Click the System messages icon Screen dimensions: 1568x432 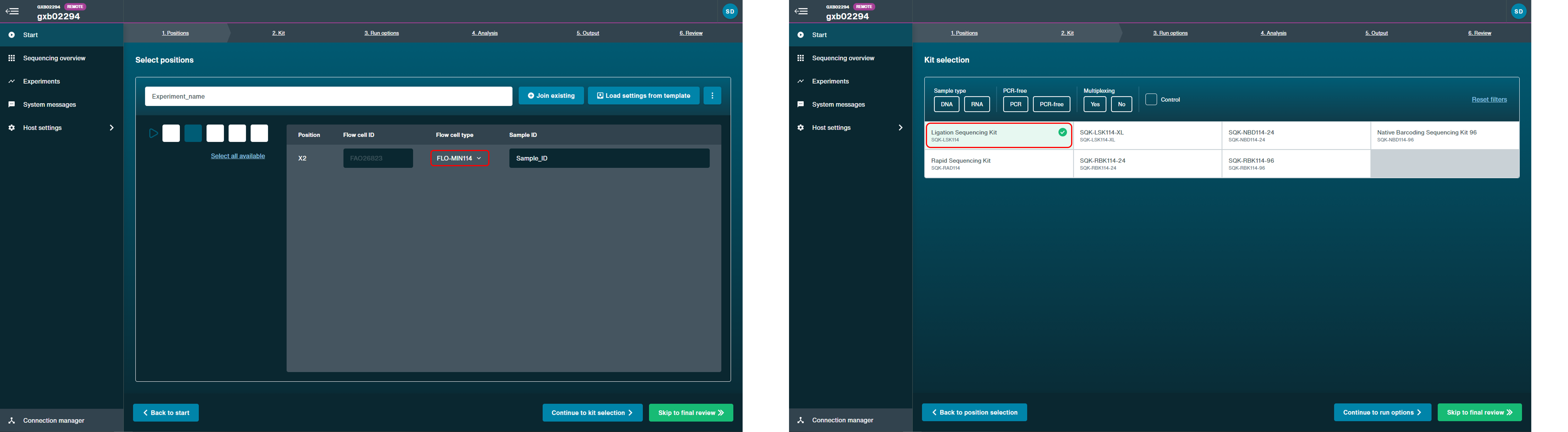[x=11, y=104]
